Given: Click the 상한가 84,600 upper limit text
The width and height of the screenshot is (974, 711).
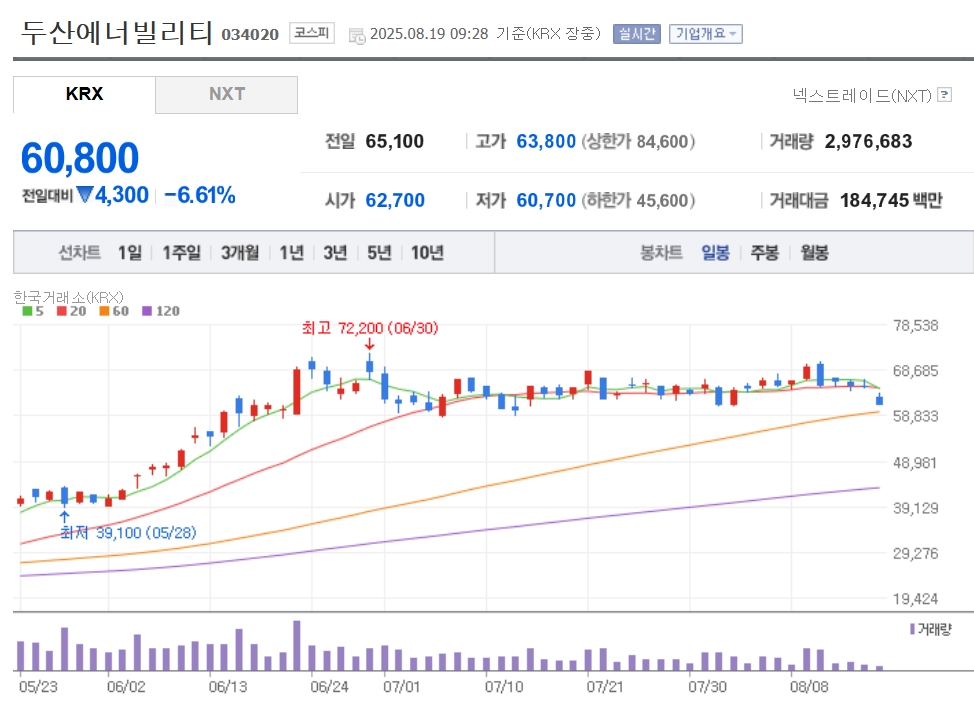Looking at the screenshot, I should [638, 142].
